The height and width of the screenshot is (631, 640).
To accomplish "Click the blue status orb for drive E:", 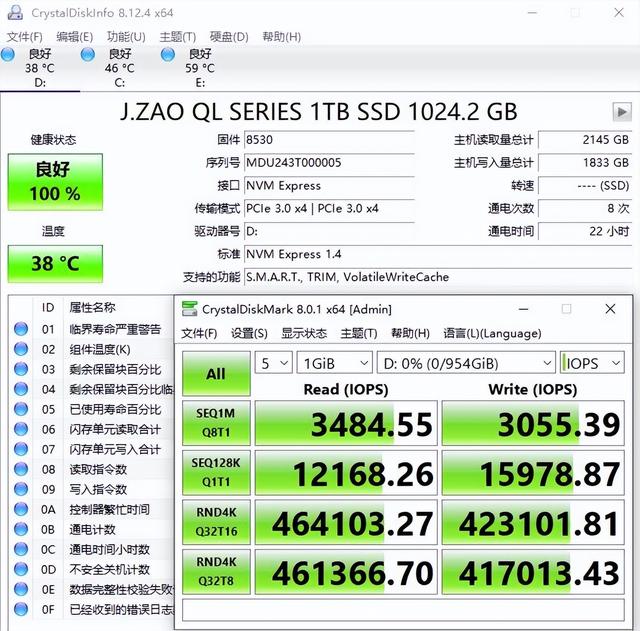I will coord(168,54).
